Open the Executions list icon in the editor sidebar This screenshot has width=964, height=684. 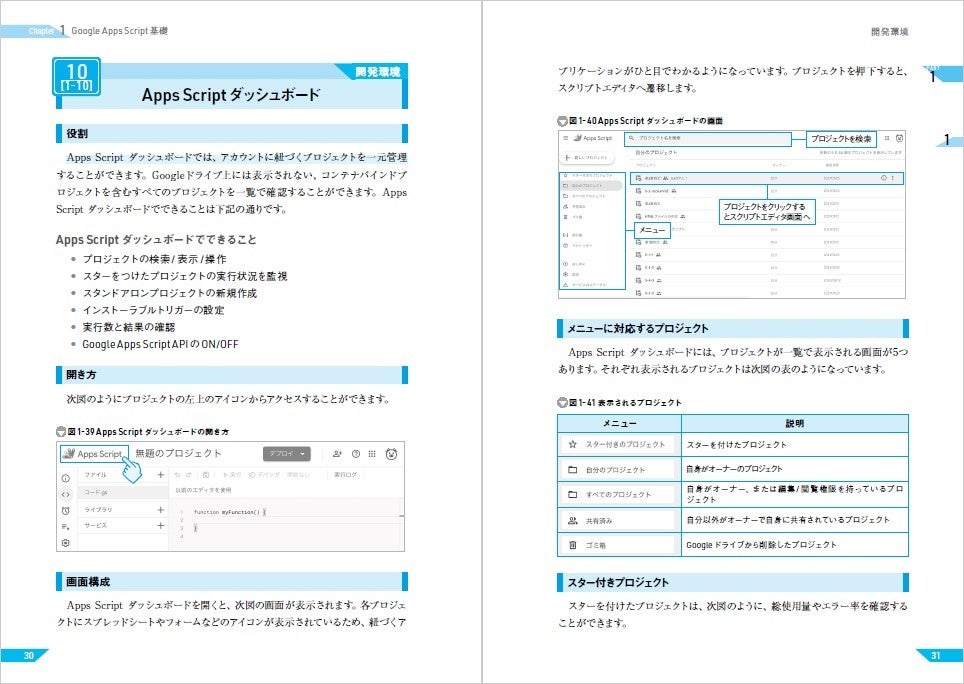click(66, 527)
